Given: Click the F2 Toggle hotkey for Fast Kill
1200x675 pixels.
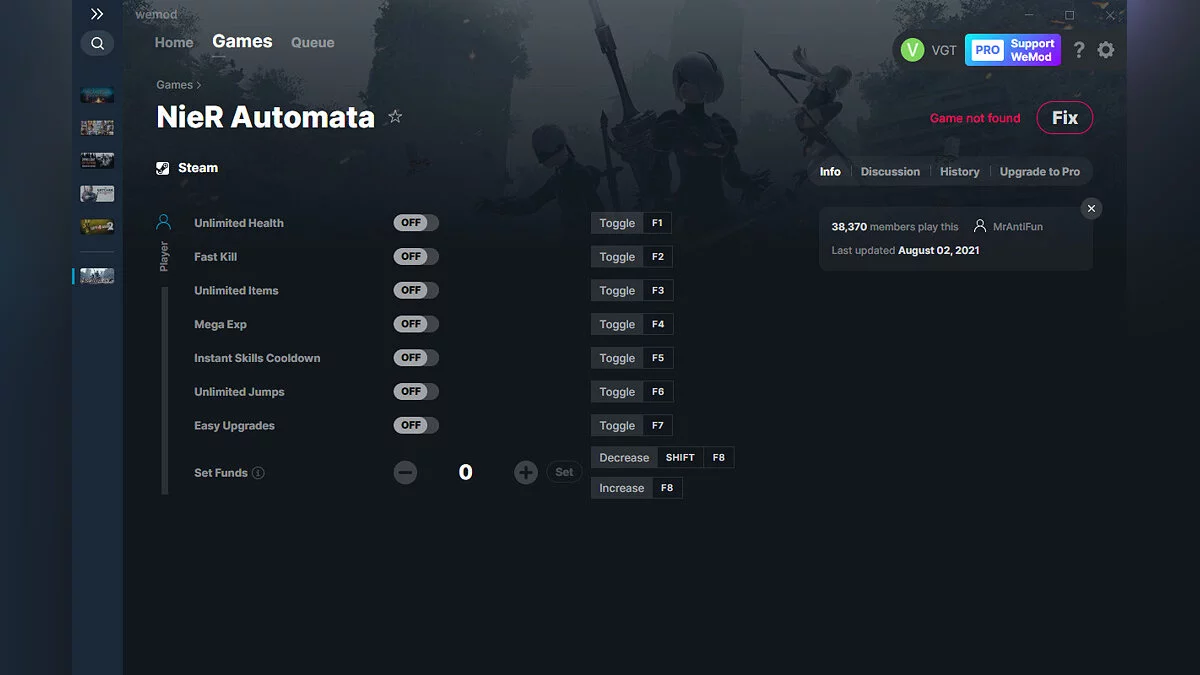Looking at the screenshot, I should 631,257.
